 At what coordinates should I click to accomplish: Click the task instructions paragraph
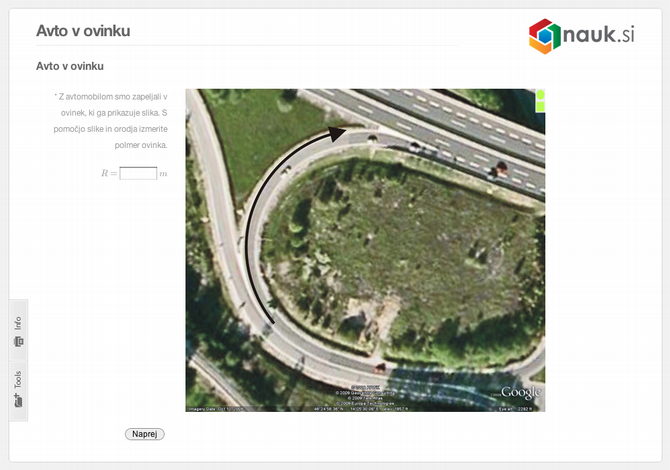pyautogui.click(x=111, y=121)
